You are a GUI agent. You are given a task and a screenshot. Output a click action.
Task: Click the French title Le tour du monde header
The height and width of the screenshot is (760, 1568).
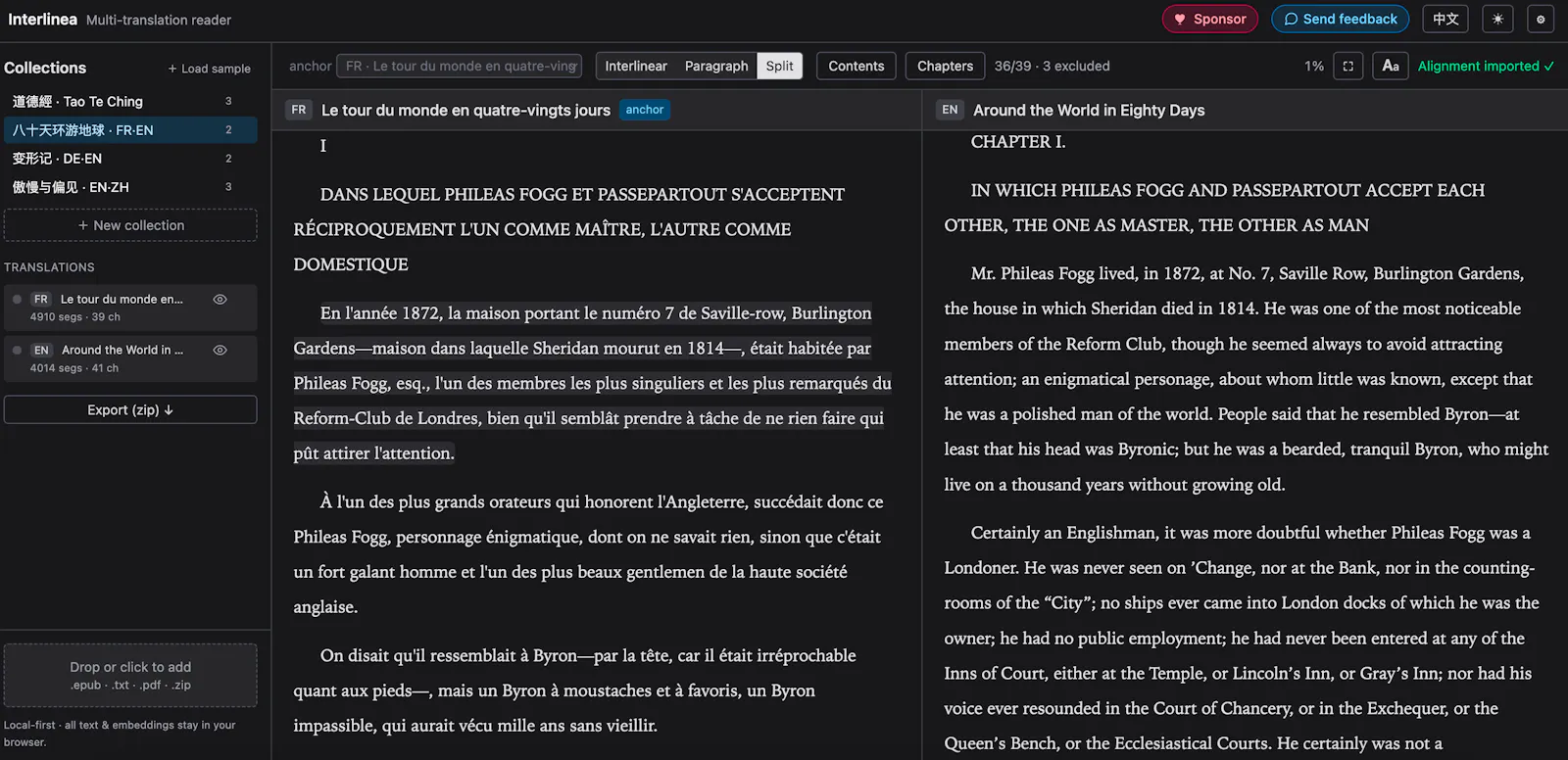pyautogui.click(x=465, y=111)
